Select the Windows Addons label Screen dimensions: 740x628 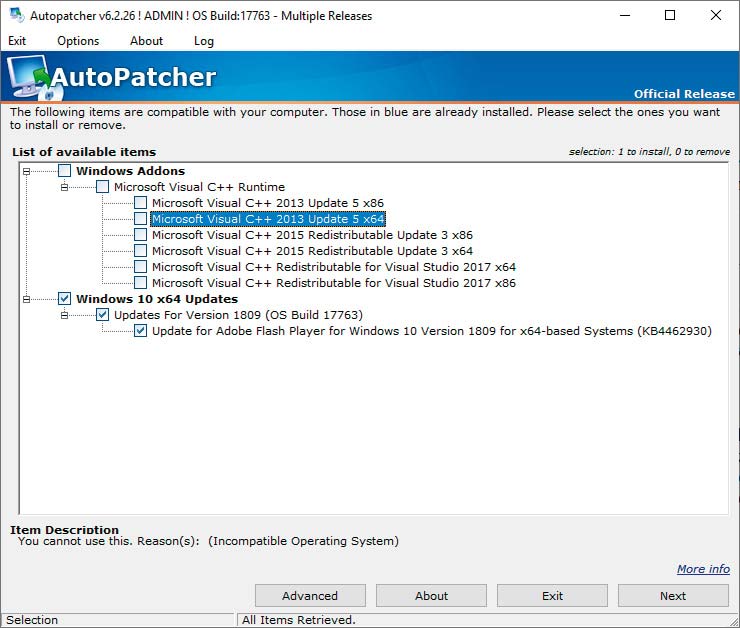tap(130, 171)
